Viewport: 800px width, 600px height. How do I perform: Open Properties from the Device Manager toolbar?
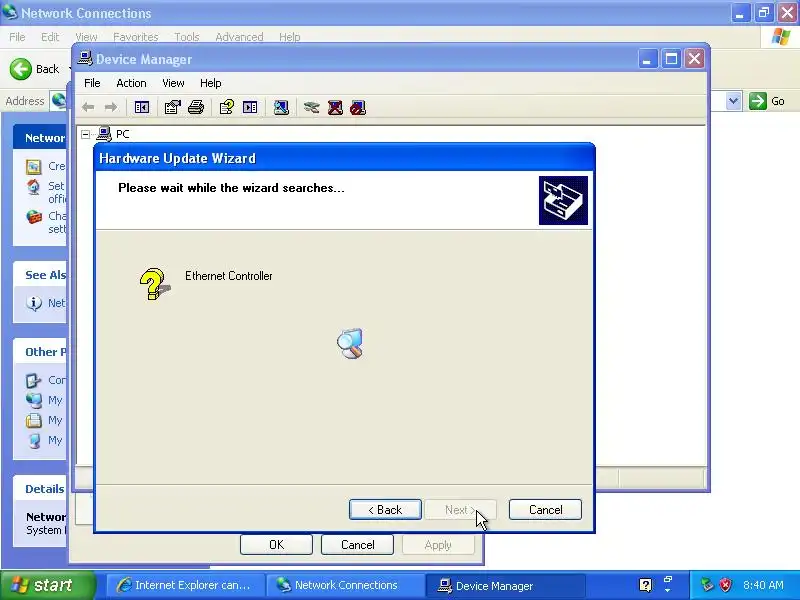tap(172, 107)
